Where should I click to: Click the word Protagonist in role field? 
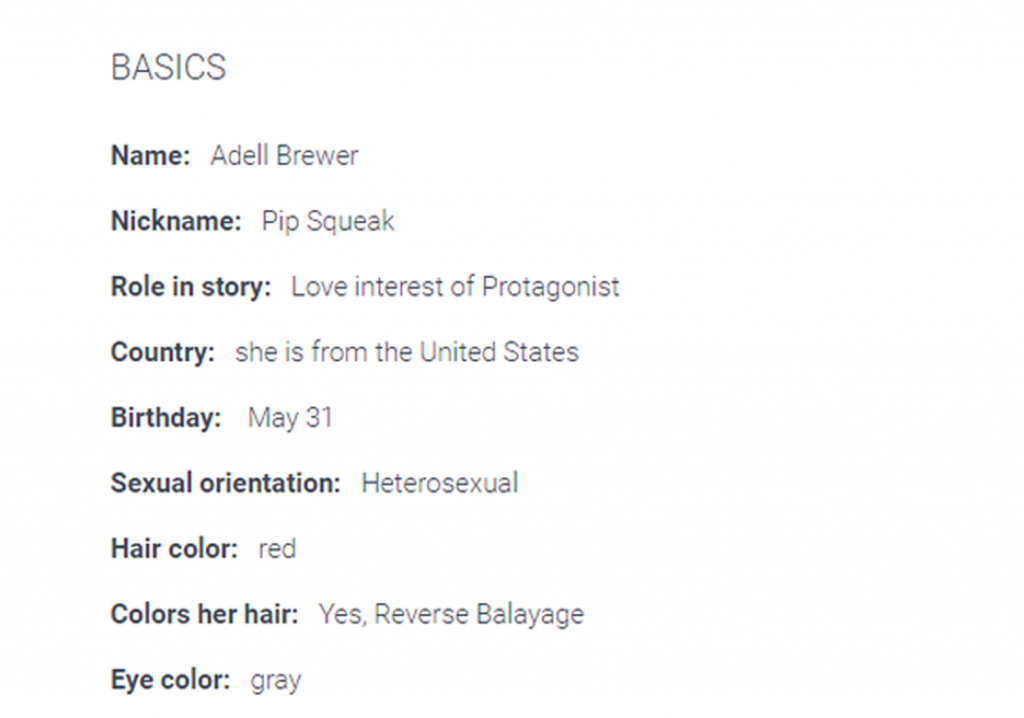pyautogui.click(x=551, y=287)
